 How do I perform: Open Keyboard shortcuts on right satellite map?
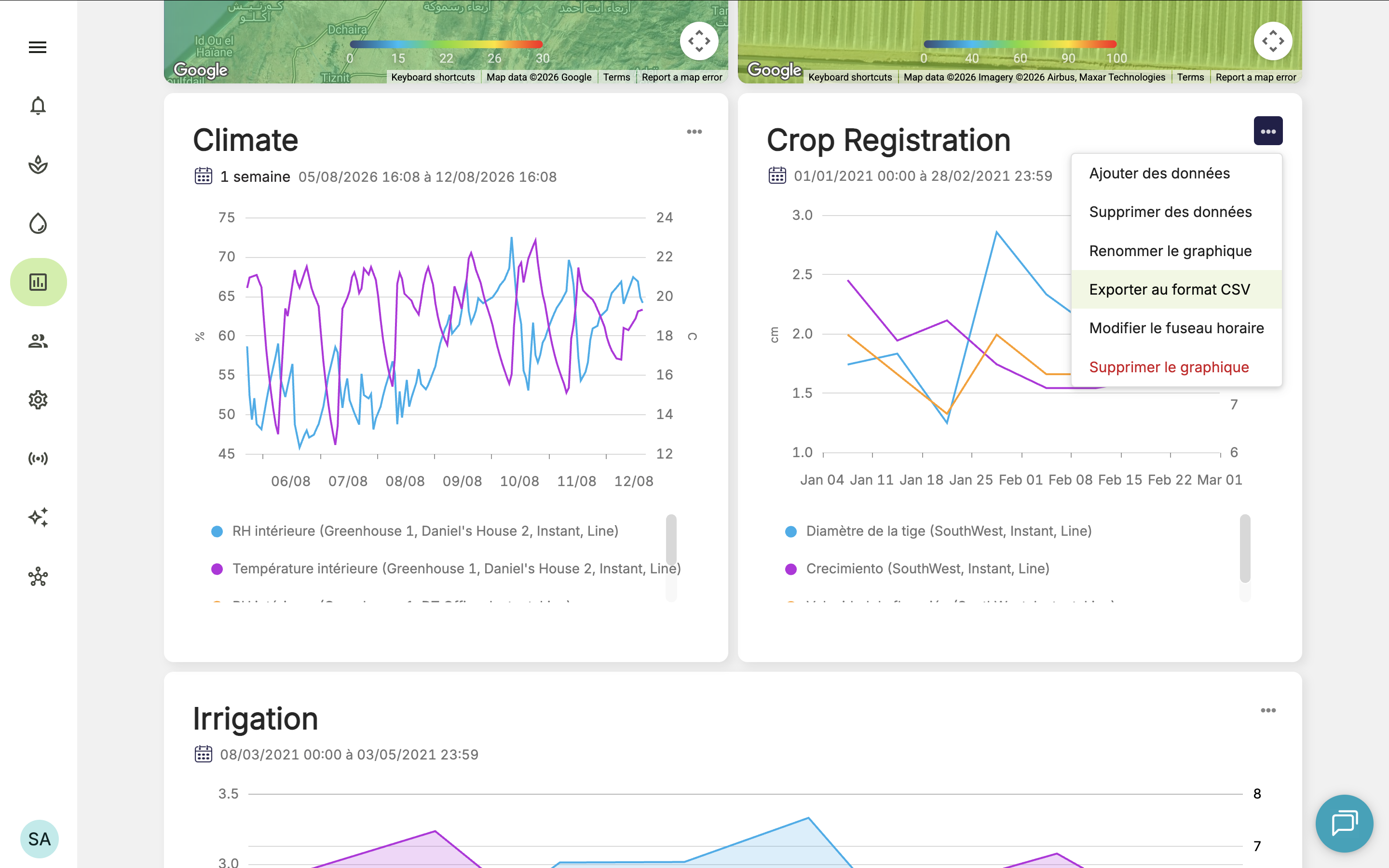tap(850, 77)
